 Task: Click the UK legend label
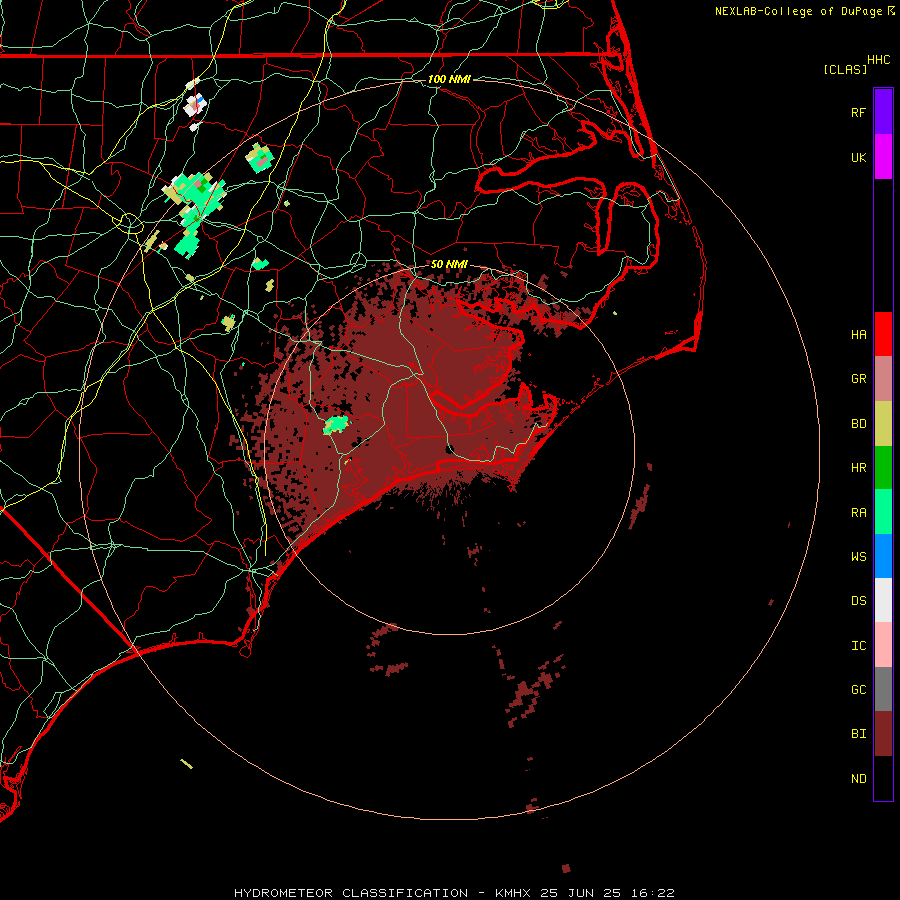(x=858, y=157)
